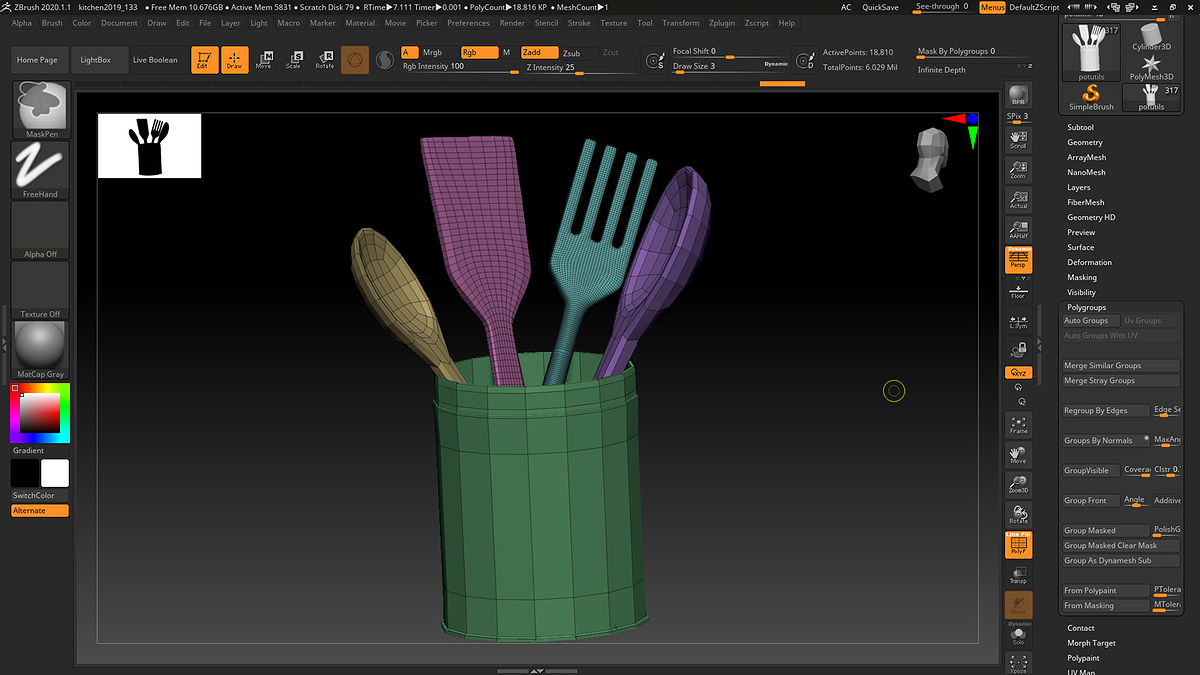Image resolution: width=1200 pixels, height=675 pixels.
Task: Click the Regroup By Edges button
Action: [1105, 410]
